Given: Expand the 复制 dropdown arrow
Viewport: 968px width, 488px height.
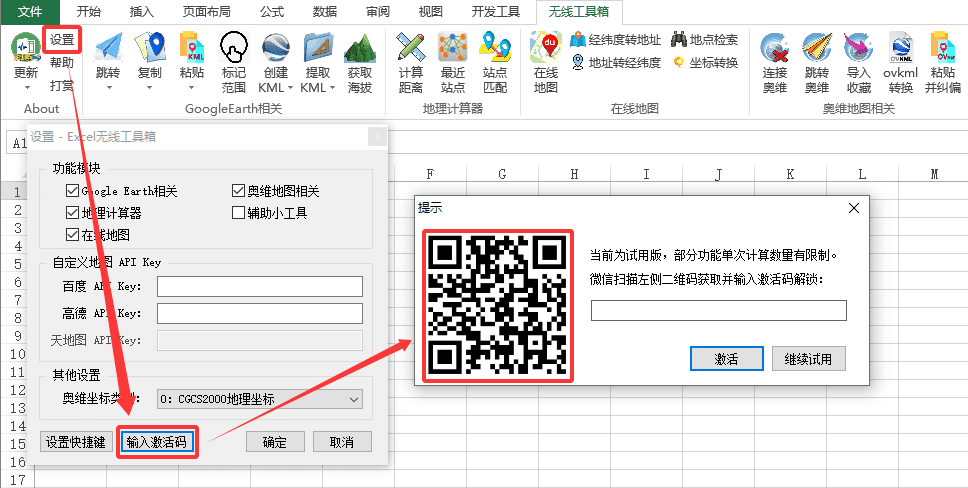Looking at the screenshot, I should point(150,87).
